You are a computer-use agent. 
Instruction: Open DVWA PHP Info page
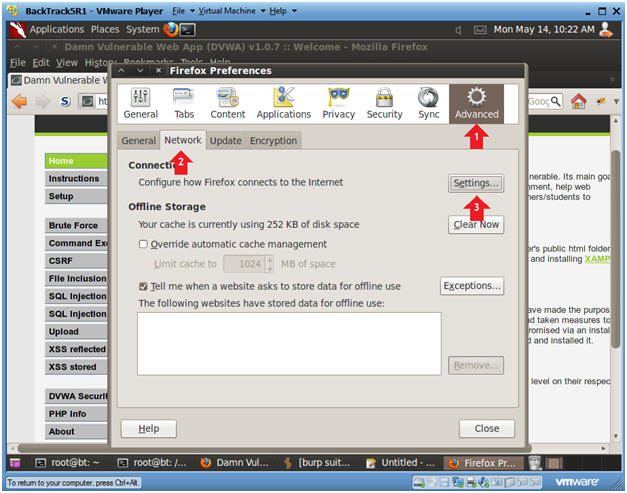point(76,413)
